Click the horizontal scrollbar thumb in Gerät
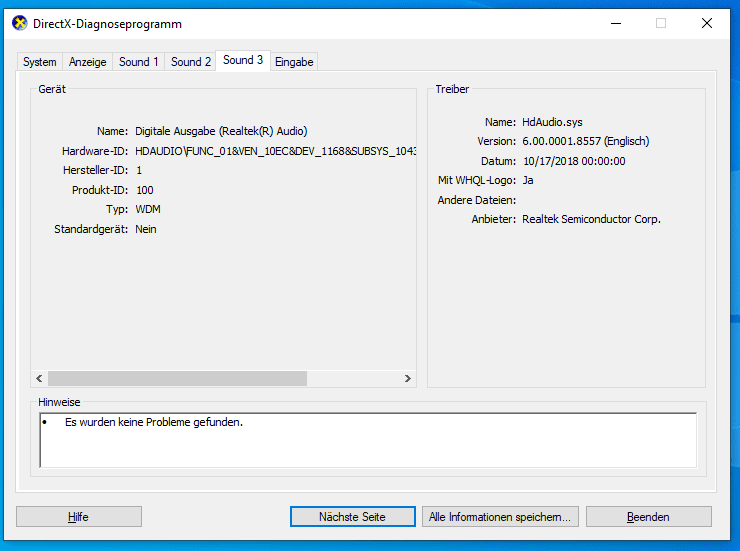The width and height of the screenshot is (740, 551). [x=177, y=378]
